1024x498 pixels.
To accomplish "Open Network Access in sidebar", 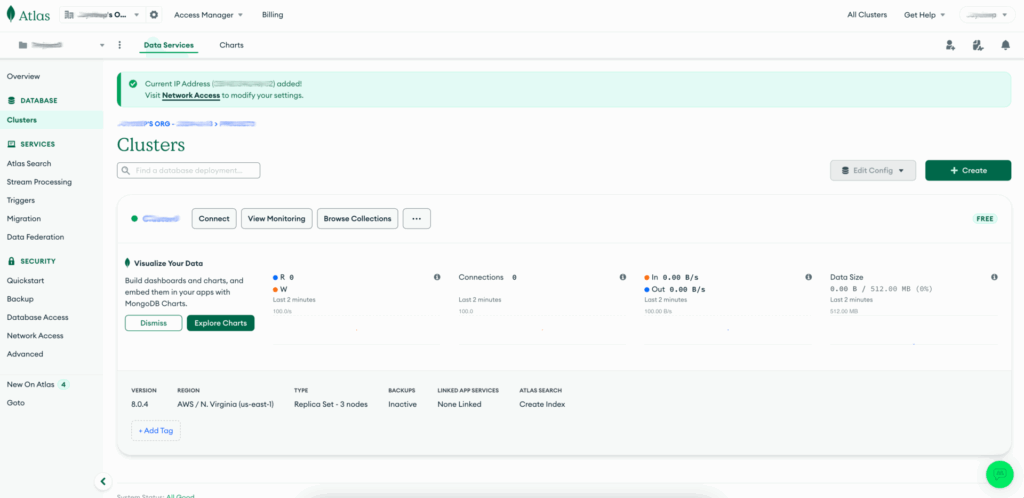I will tap(35, 335).
